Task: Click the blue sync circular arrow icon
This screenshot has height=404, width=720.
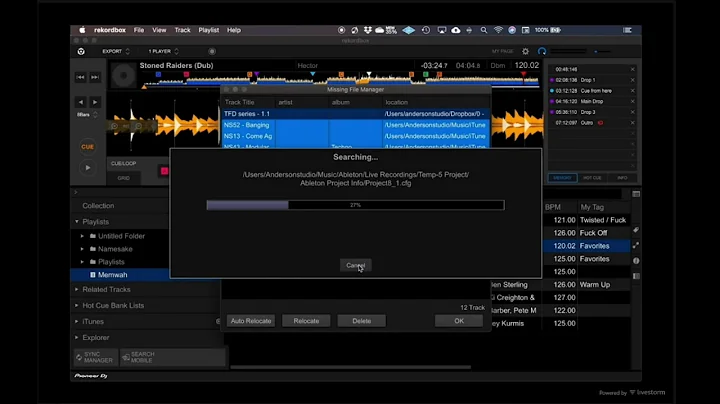Action: click(542, 51)
